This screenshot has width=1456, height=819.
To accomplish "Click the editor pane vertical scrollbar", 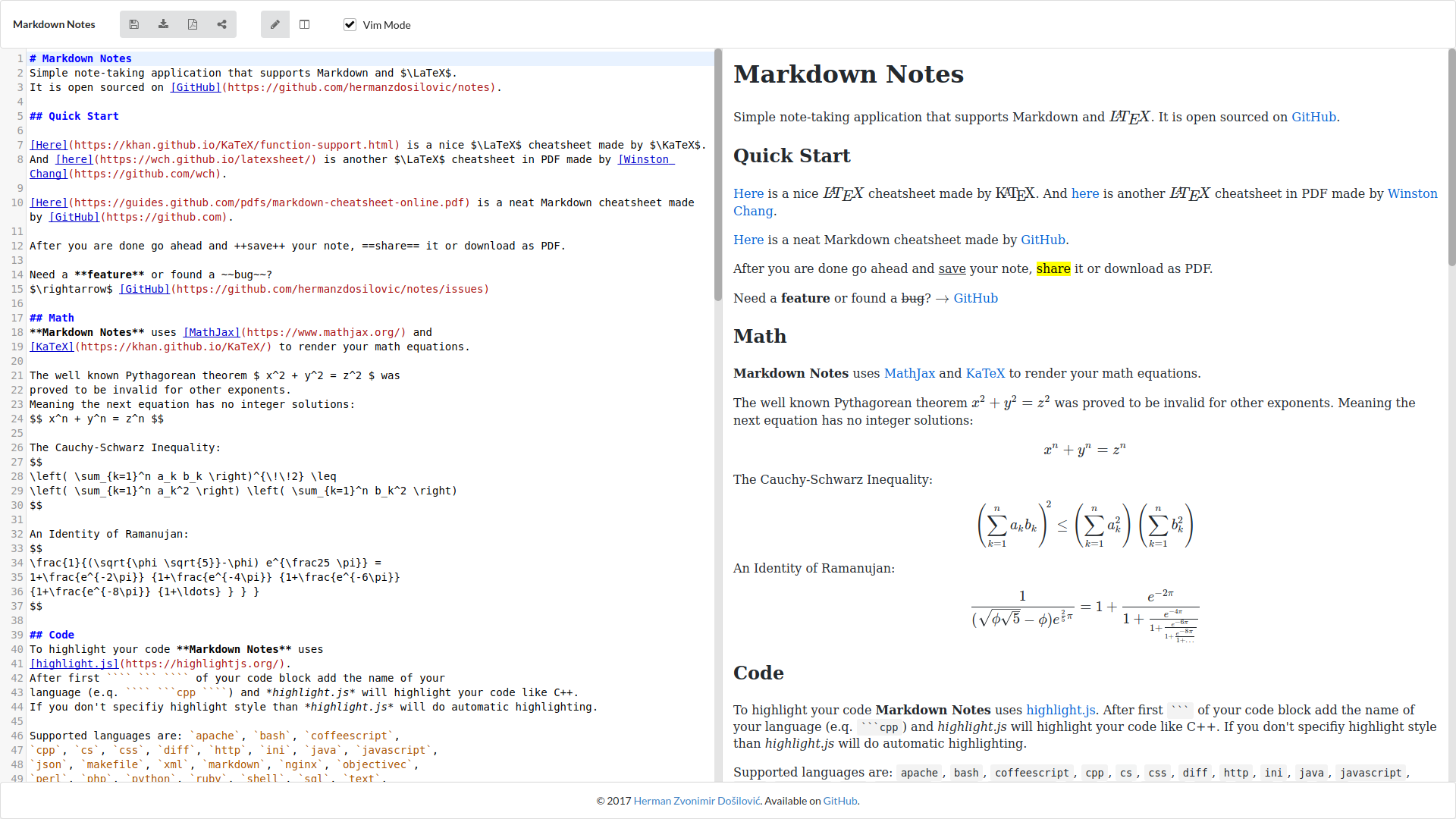I will (717, 174).
